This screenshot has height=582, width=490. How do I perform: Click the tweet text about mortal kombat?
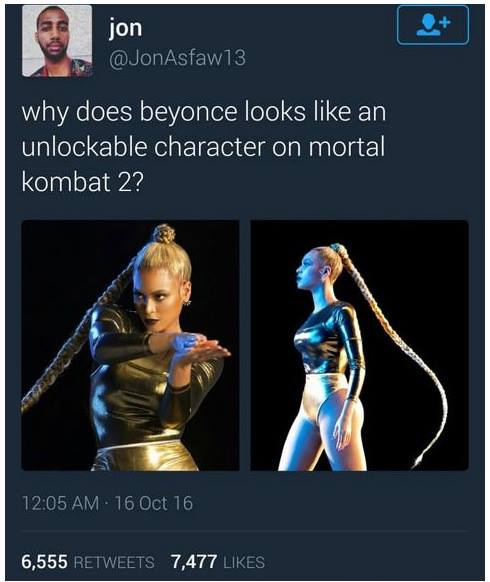click(x=204, y=147)
